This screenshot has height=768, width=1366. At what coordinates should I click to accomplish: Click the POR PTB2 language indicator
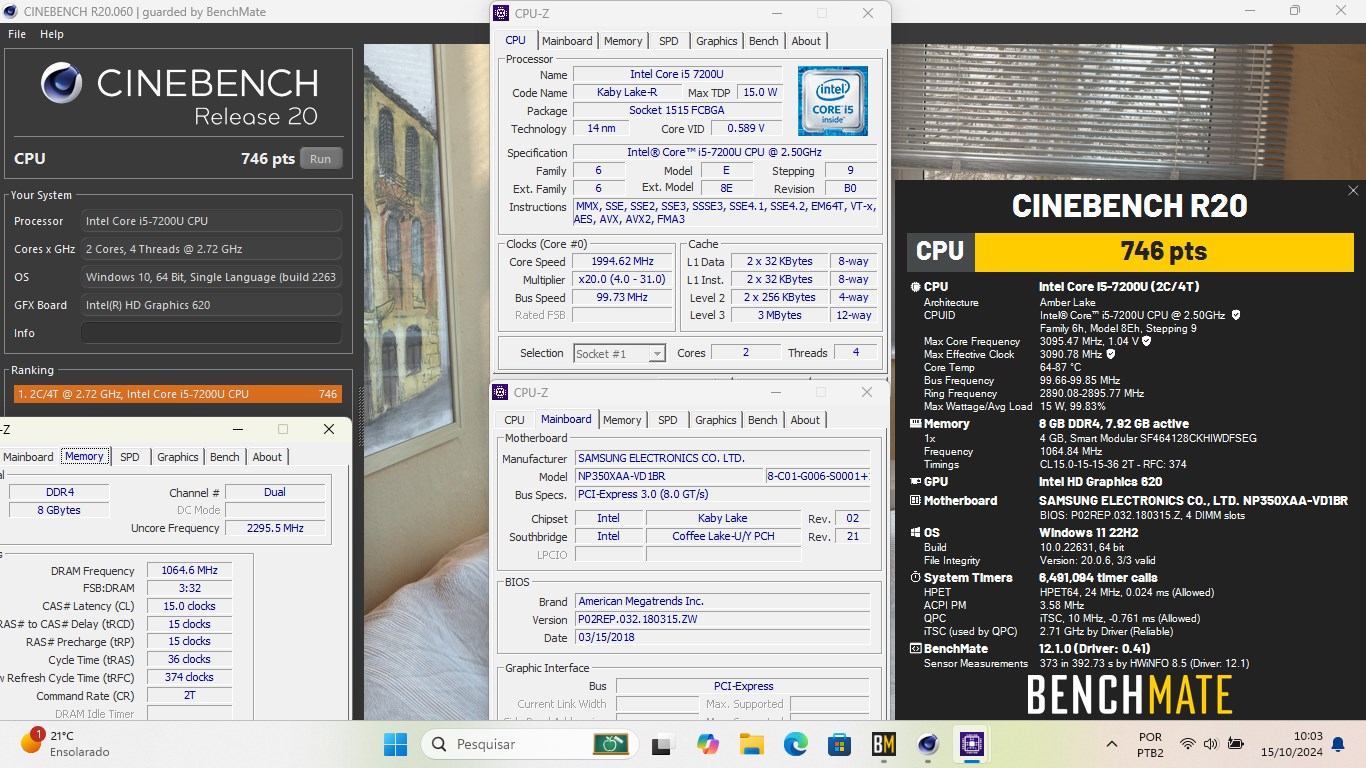(x=1150, y=744)
